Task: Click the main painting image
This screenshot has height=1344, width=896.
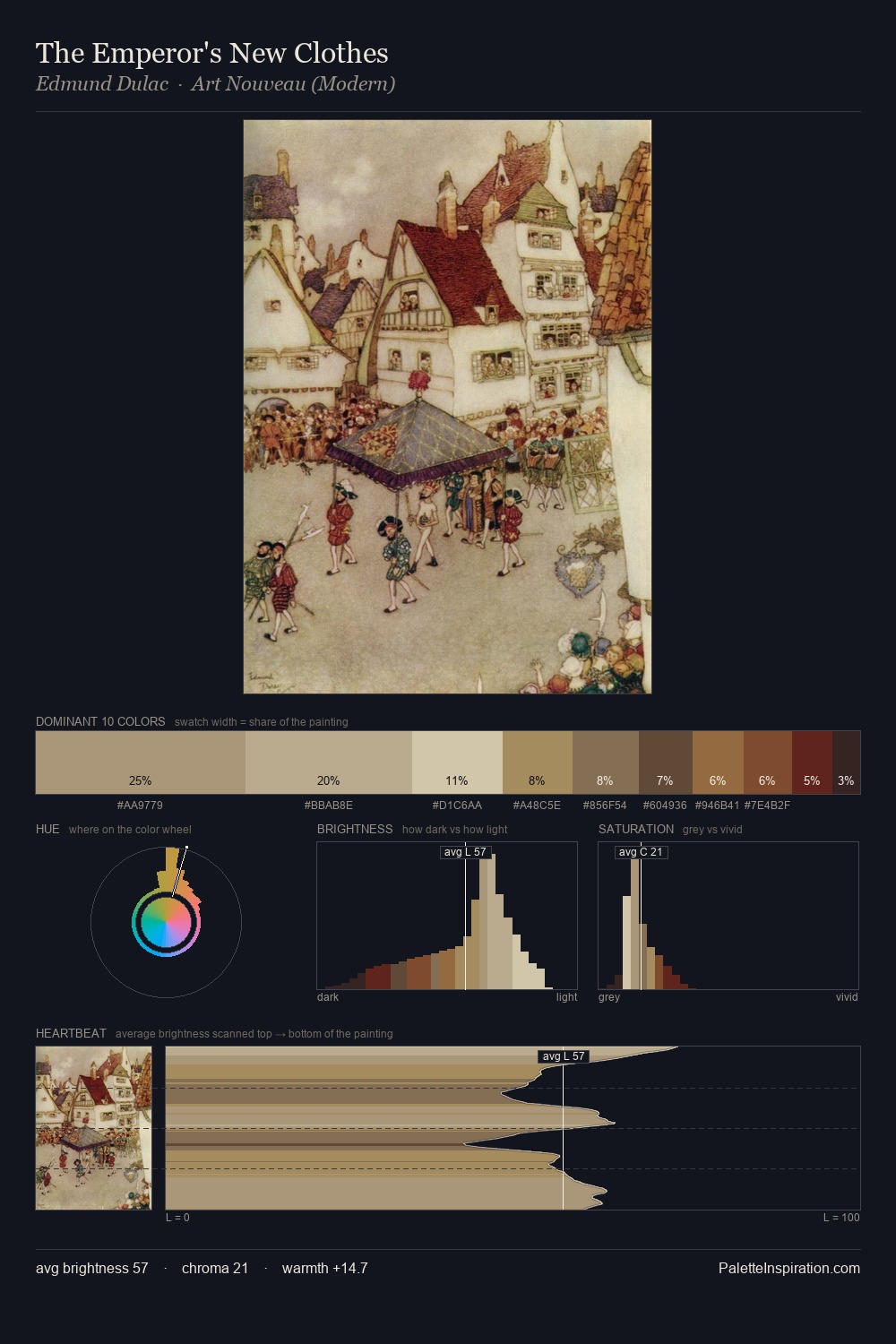Action: (447, 407)
